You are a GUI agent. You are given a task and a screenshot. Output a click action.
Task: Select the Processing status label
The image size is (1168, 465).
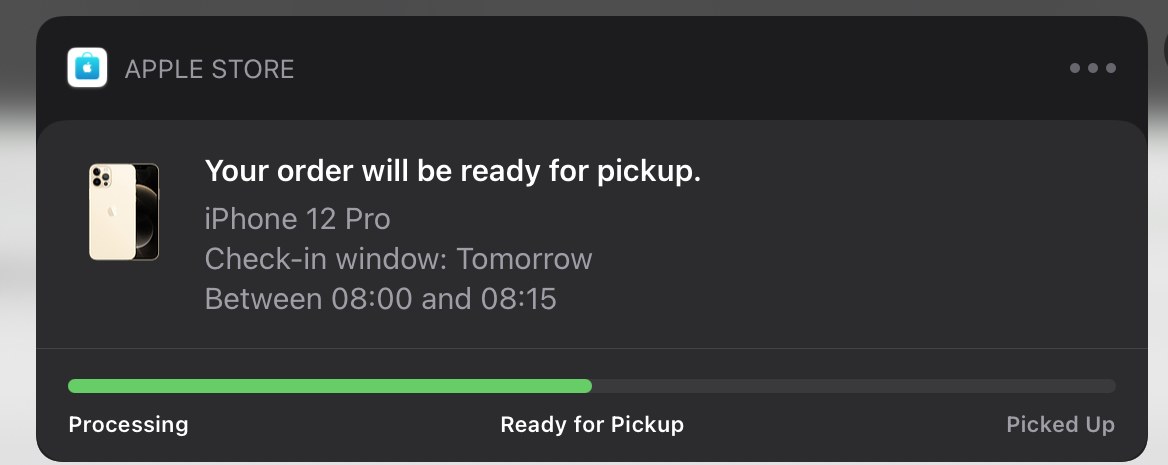coord(128,425)
